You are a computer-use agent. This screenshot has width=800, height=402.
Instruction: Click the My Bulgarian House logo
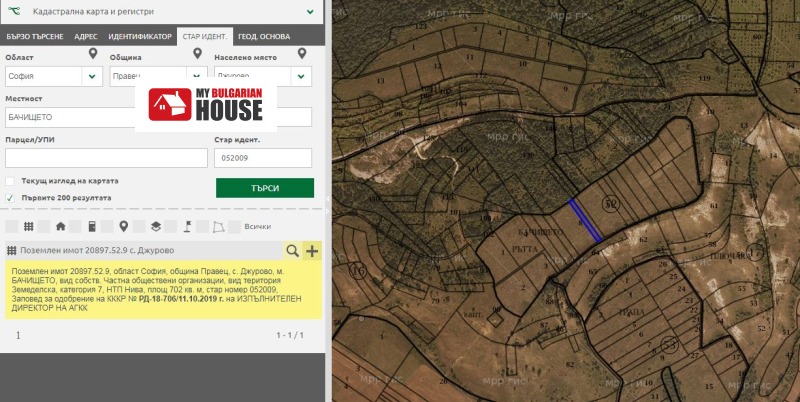(206, 105)
